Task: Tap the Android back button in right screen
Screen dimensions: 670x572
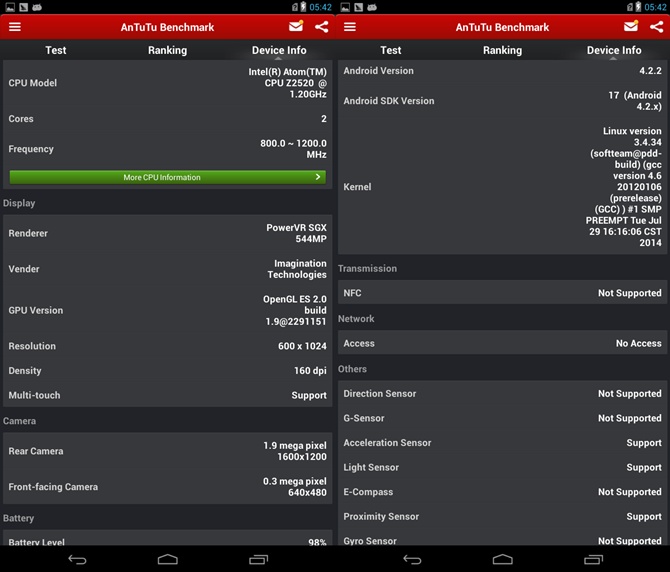Action: coord(412,559)
